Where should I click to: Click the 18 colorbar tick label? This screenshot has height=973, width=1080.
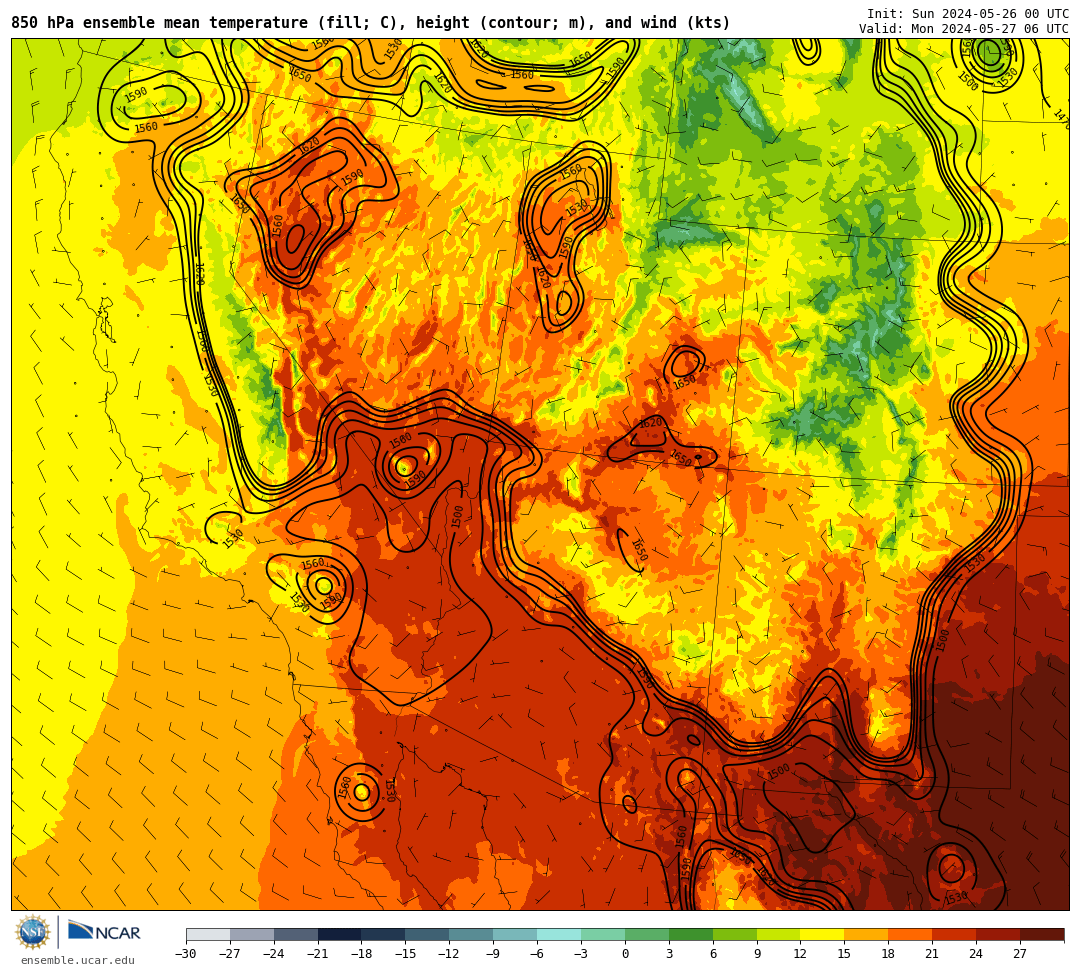tap(889, 954)
